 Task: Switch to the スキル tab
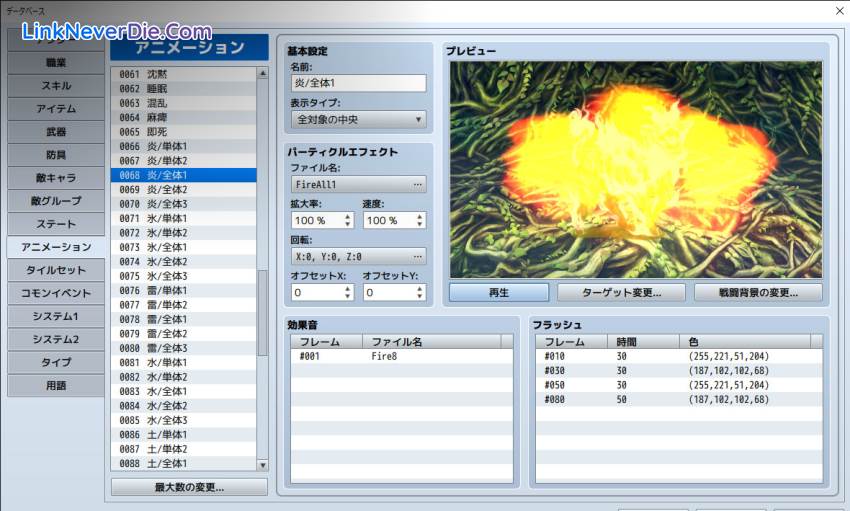pyautogui.click(x=56, y=86)
